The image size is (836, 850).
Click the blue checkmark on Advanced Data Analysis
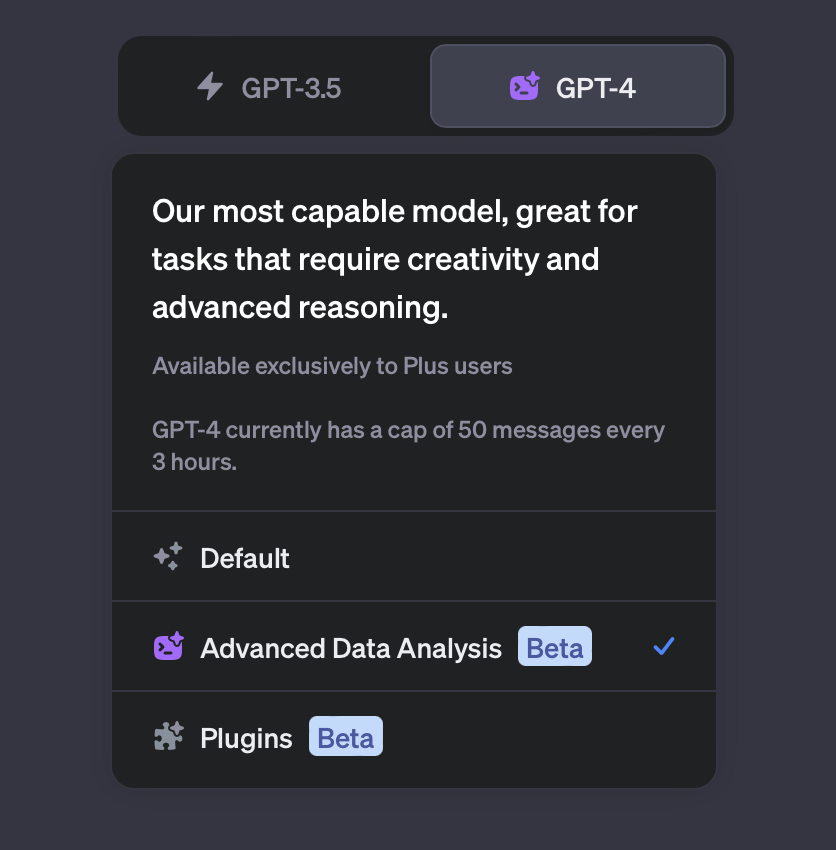click(664, 646)
